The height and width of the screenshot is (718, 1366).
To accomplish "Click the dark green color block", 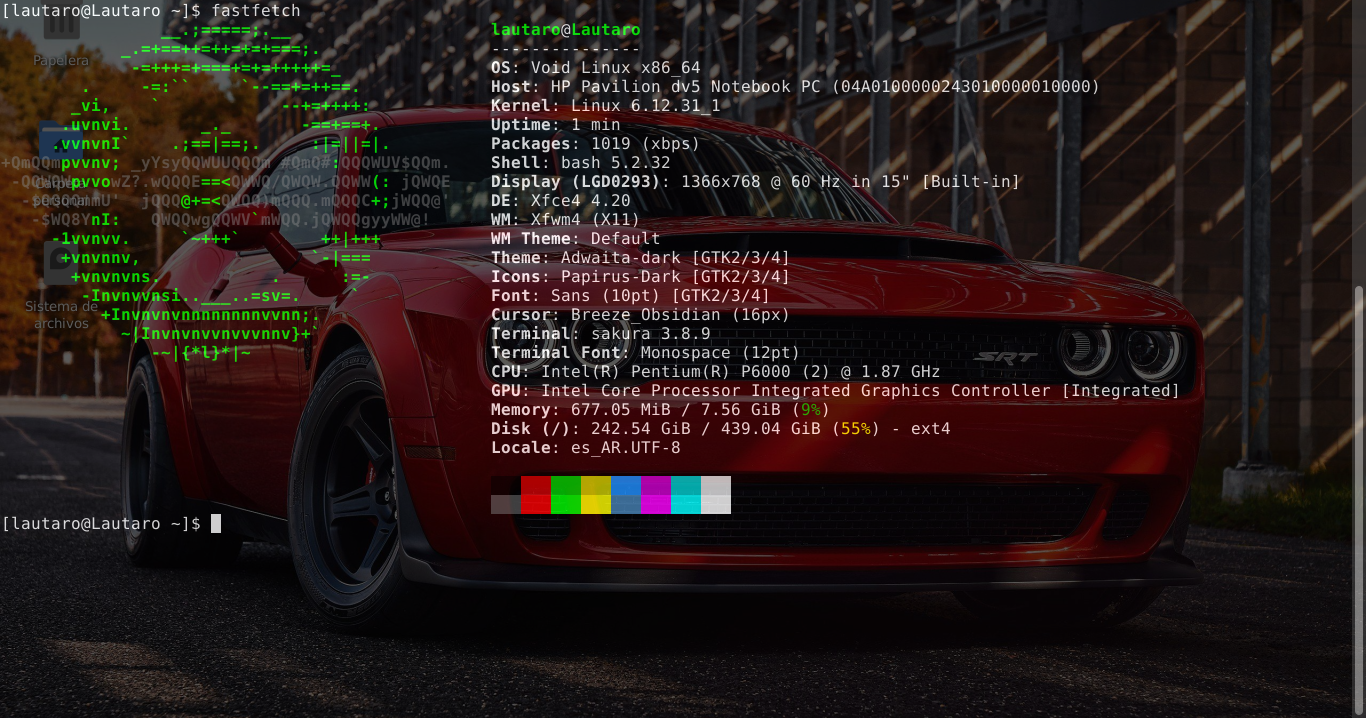I will click(x=566, y=485).
